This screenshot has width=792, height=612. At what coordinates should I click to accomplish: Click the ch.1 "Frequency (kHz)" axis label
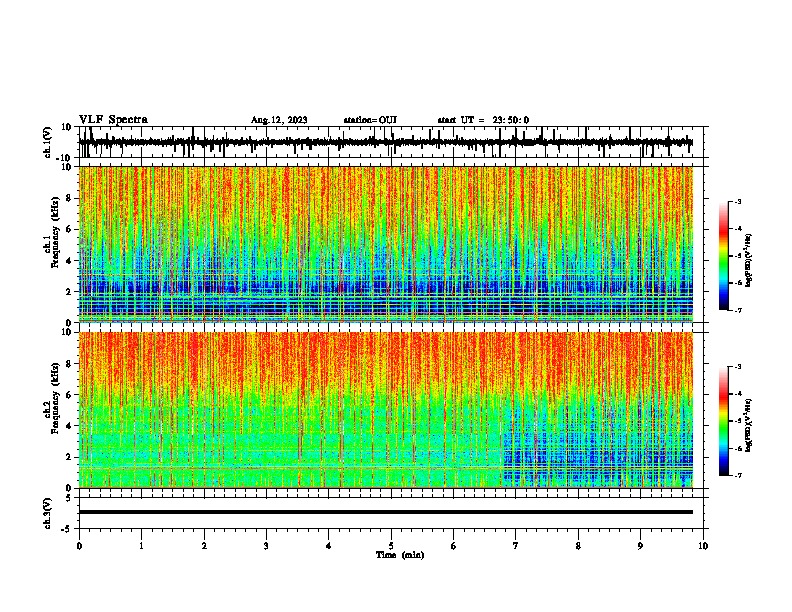coord(55,232)
